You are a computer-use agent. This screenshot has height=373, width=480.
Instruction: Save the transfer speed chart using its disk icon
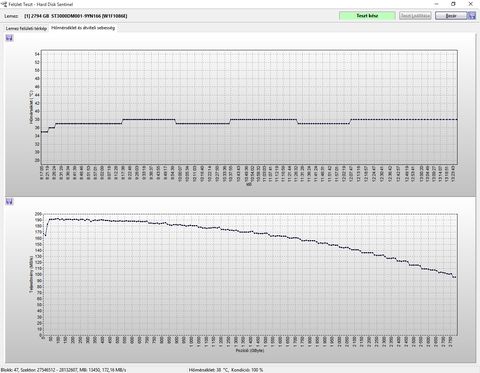pyautogui.click(x=9, y=202)
